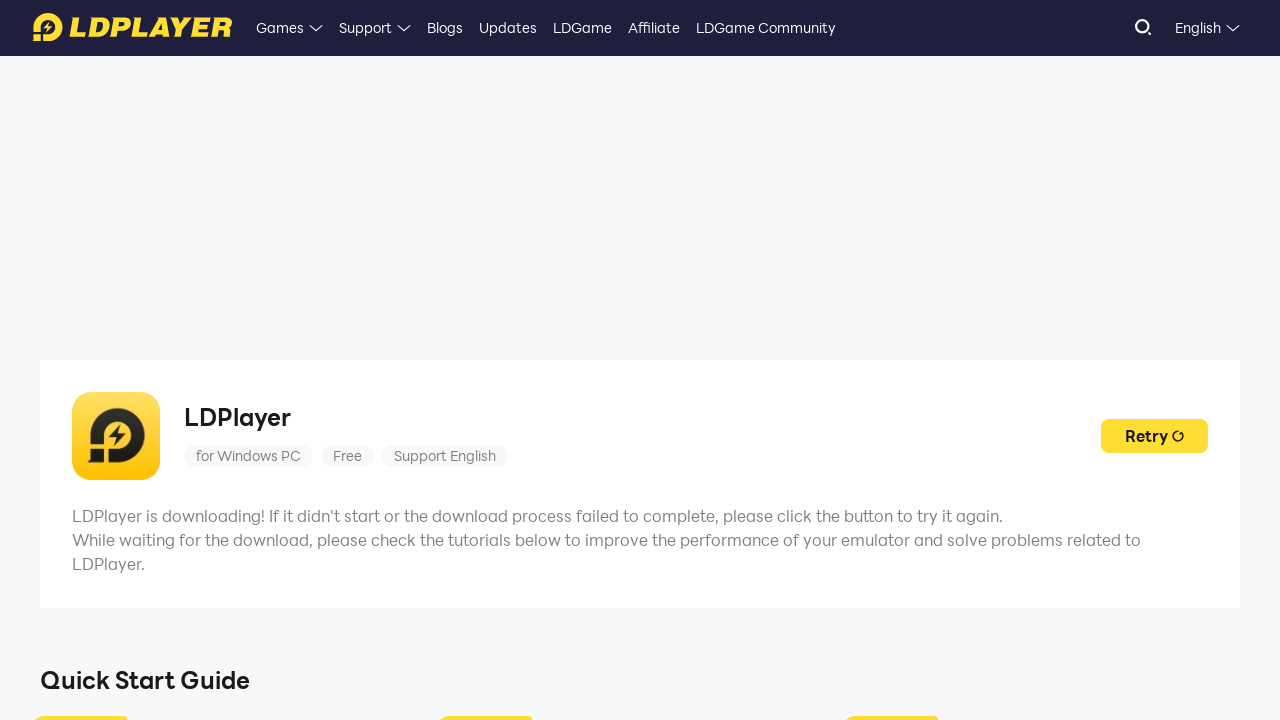
Task: Click the Retry download button
Action: click(1154, 436)
